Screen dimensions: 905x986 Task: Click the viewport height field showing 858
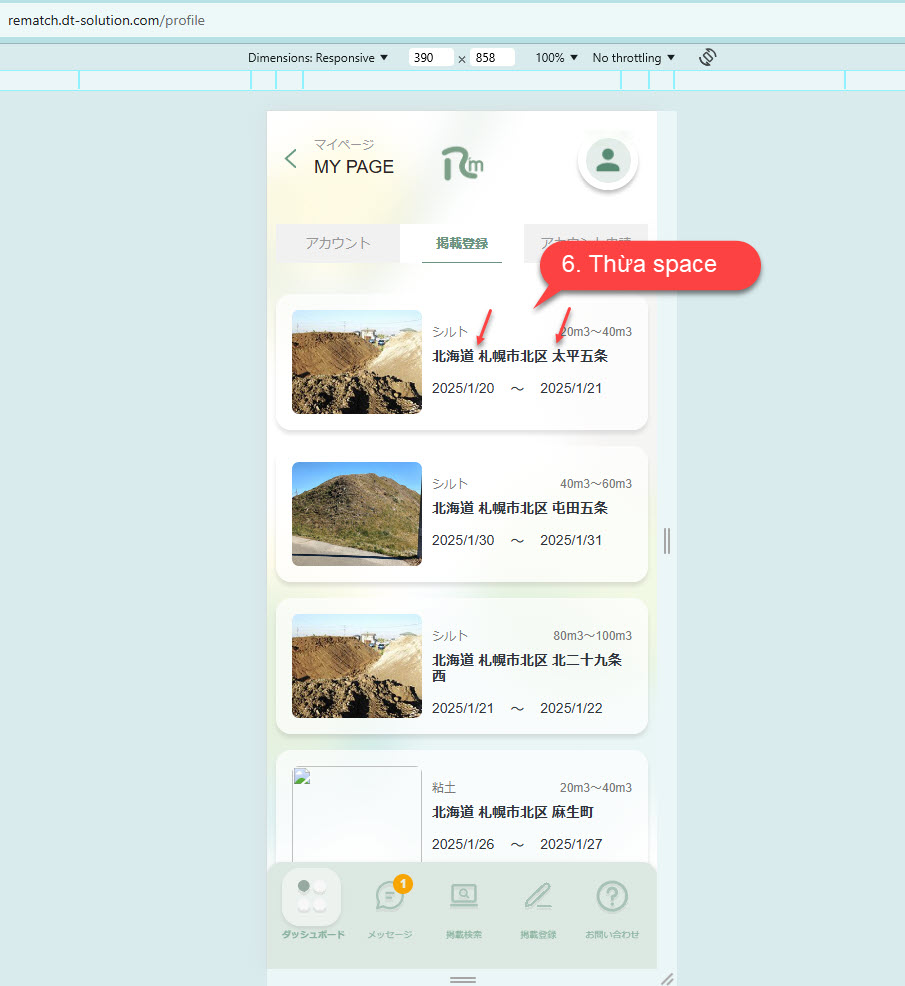(x=492, y=58)
